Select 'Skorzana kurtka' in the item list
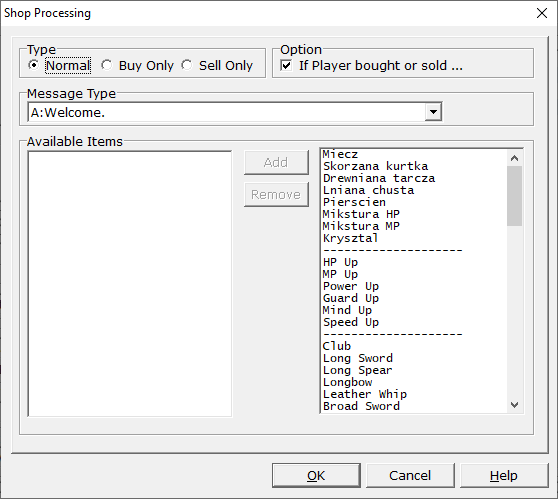The image size is (558, 499). pyautogui.click(x=414, y=166)
